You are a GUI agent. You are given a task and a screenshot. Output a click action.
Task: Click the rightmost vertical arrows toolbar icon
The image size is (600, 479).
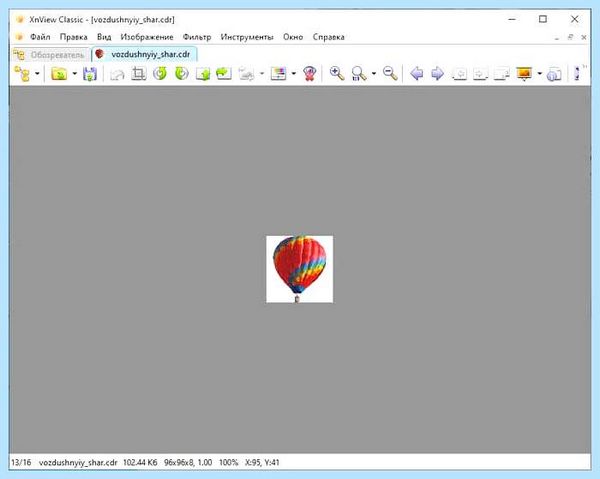click(x=577, y=73)
